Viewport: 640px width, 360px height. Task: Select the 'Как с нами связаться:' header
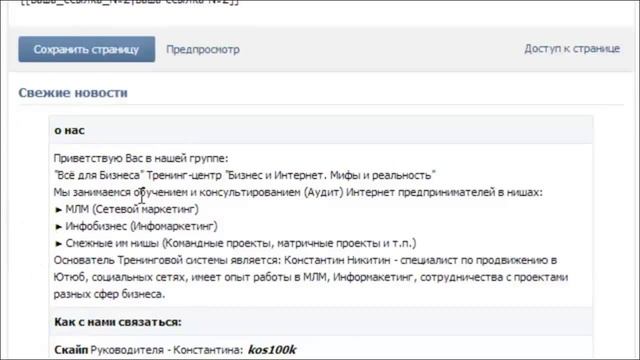118,322
